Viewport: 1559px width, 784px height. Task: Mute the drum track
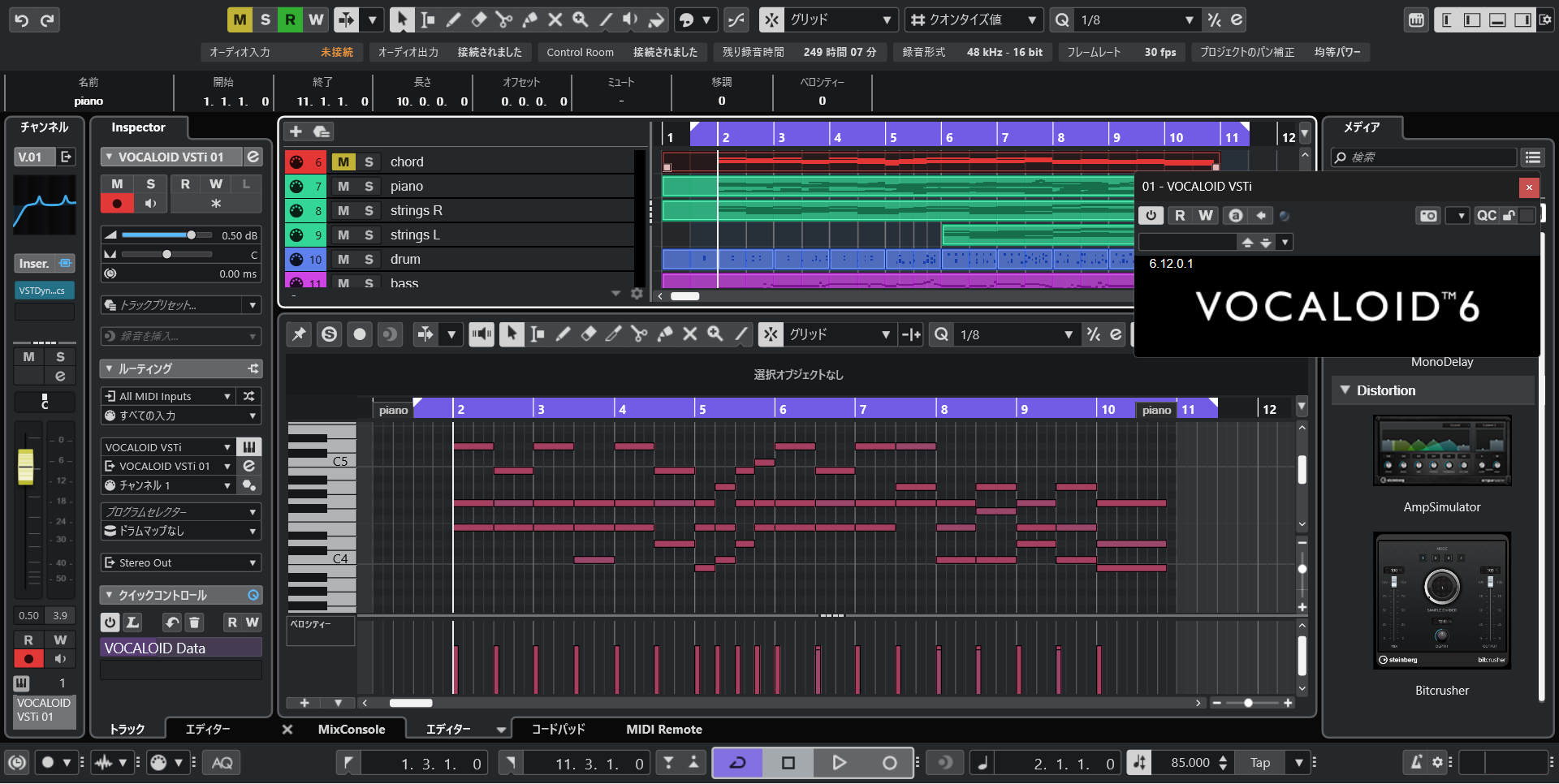tap(343, 259)
